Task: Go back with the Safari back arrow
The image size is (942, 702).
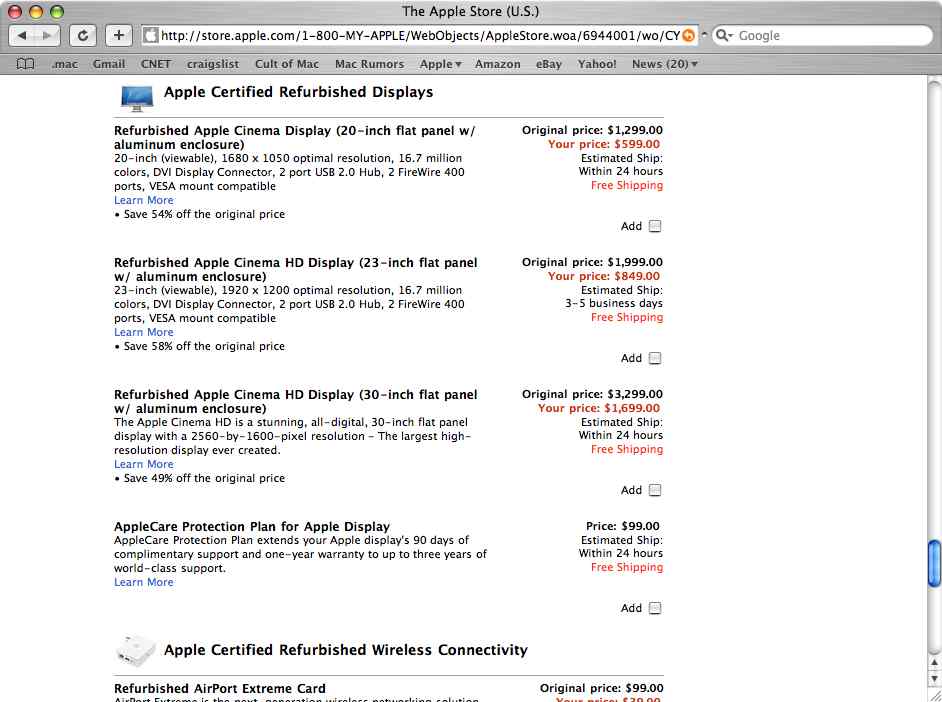Action: (x=22, y=35)
